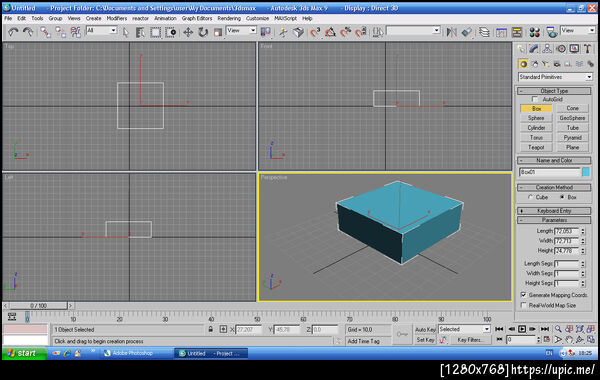600x380 pixels.
Task: Open the Schematic View icon
Action: (x=517, y=33)
